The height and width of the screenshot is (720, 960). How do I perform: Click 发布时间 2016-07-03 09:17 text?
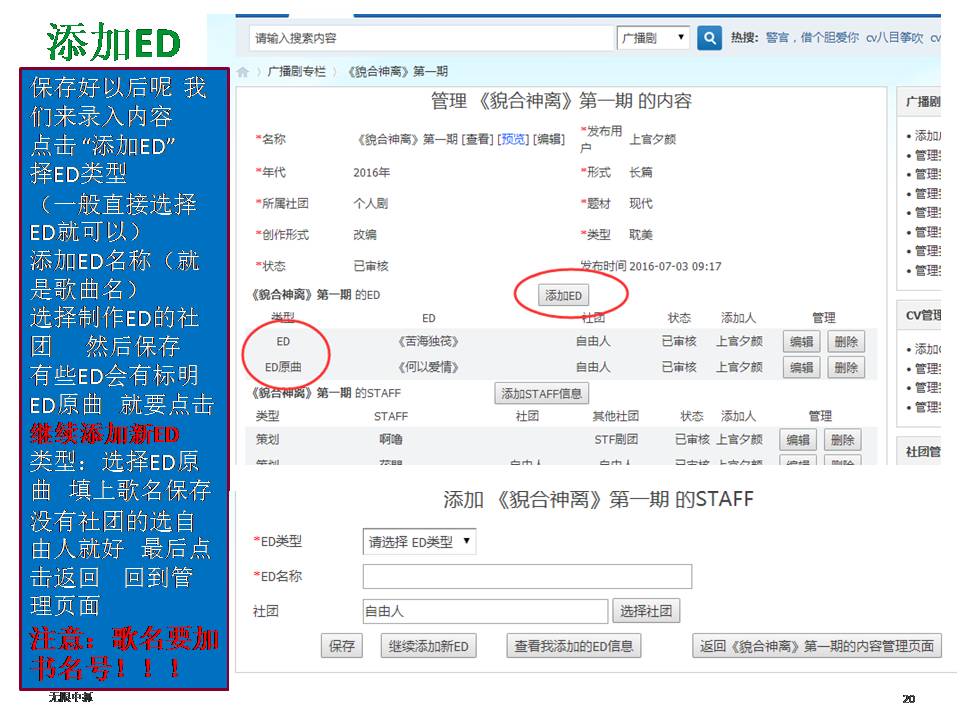point(651,266)
